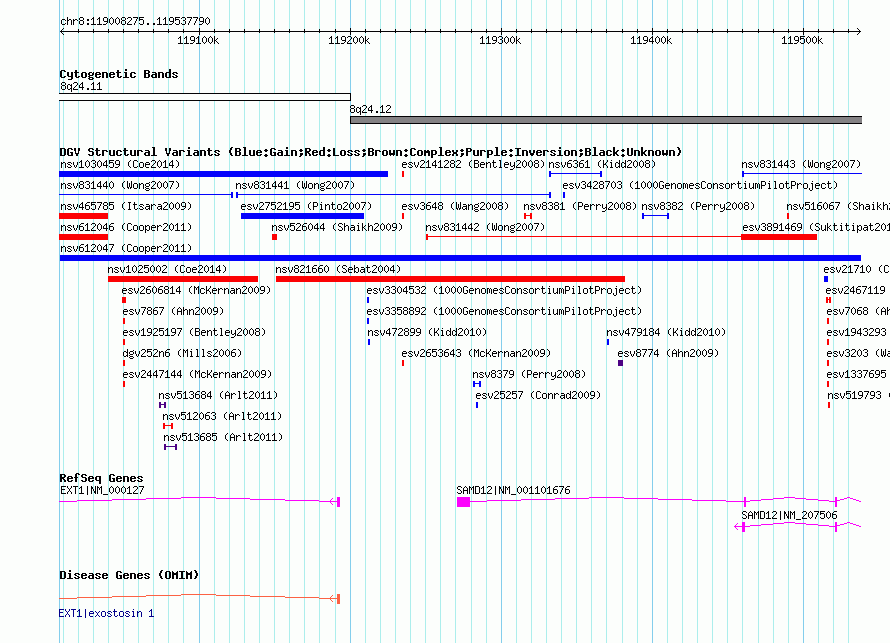Open esv1925197 (Bentley2008) label

pos(194,332)
